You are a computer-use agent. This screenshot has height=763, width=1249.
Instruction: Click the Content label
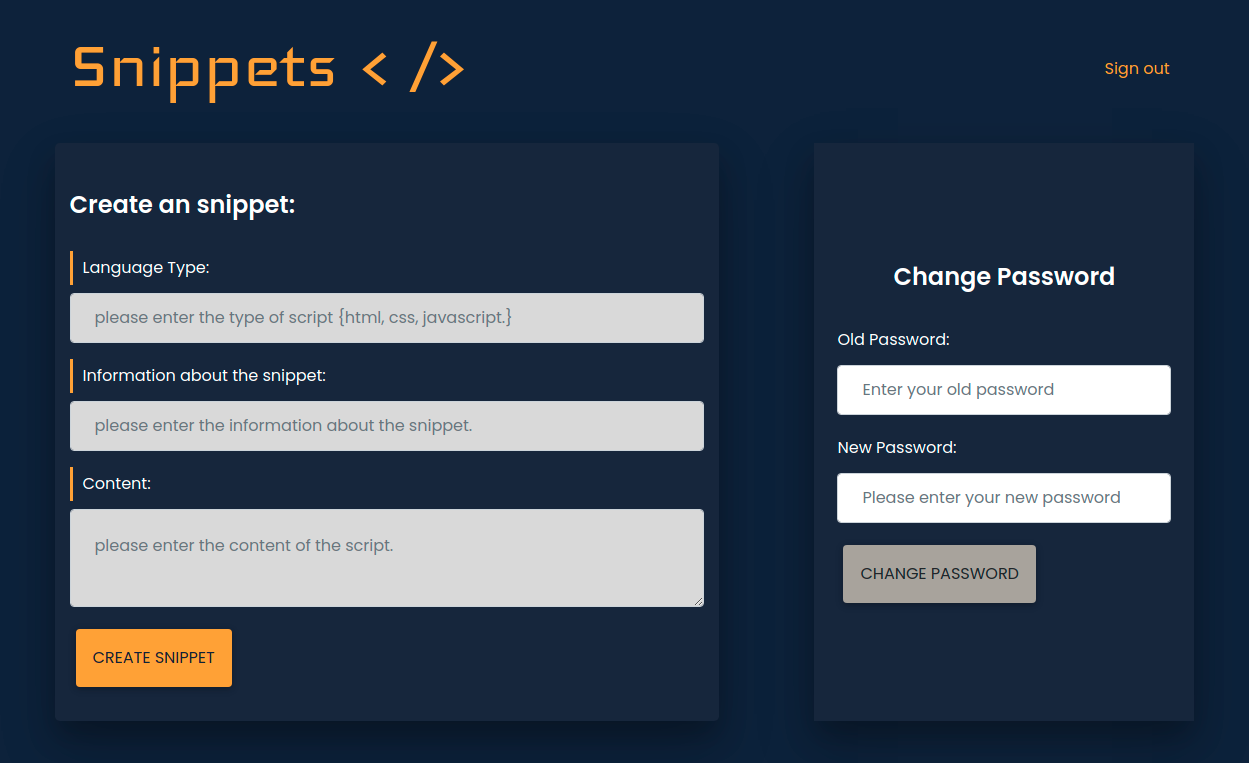[117, 484]
